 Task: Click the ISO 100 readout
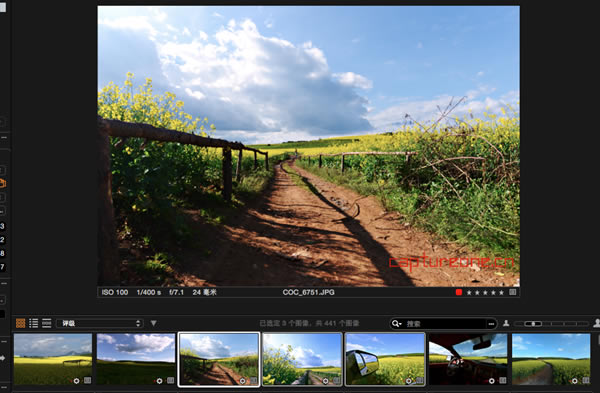(115, 292)
